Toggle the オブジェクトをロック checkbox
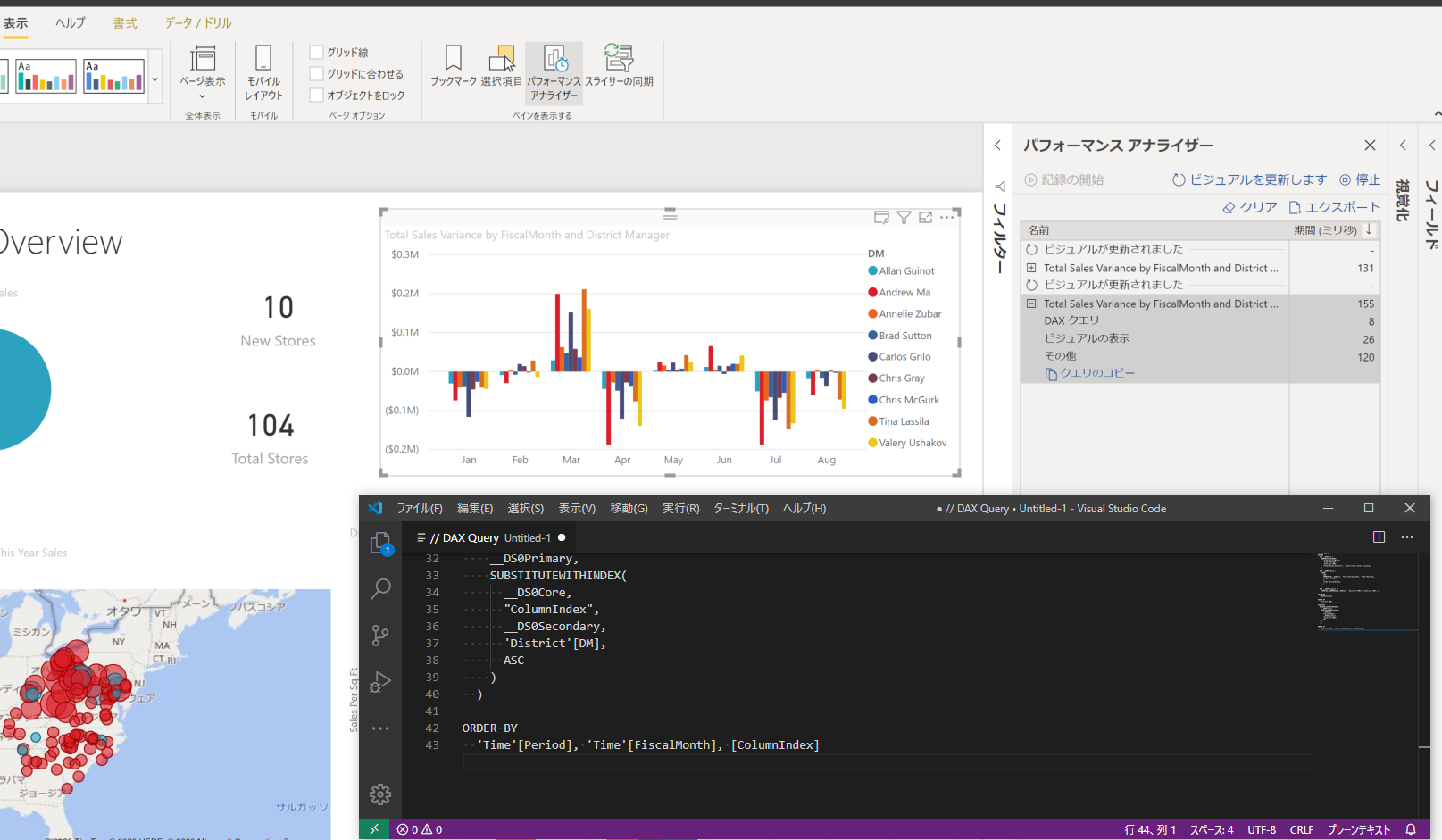This screenshot has height=840, width=1442. [317, 96]
